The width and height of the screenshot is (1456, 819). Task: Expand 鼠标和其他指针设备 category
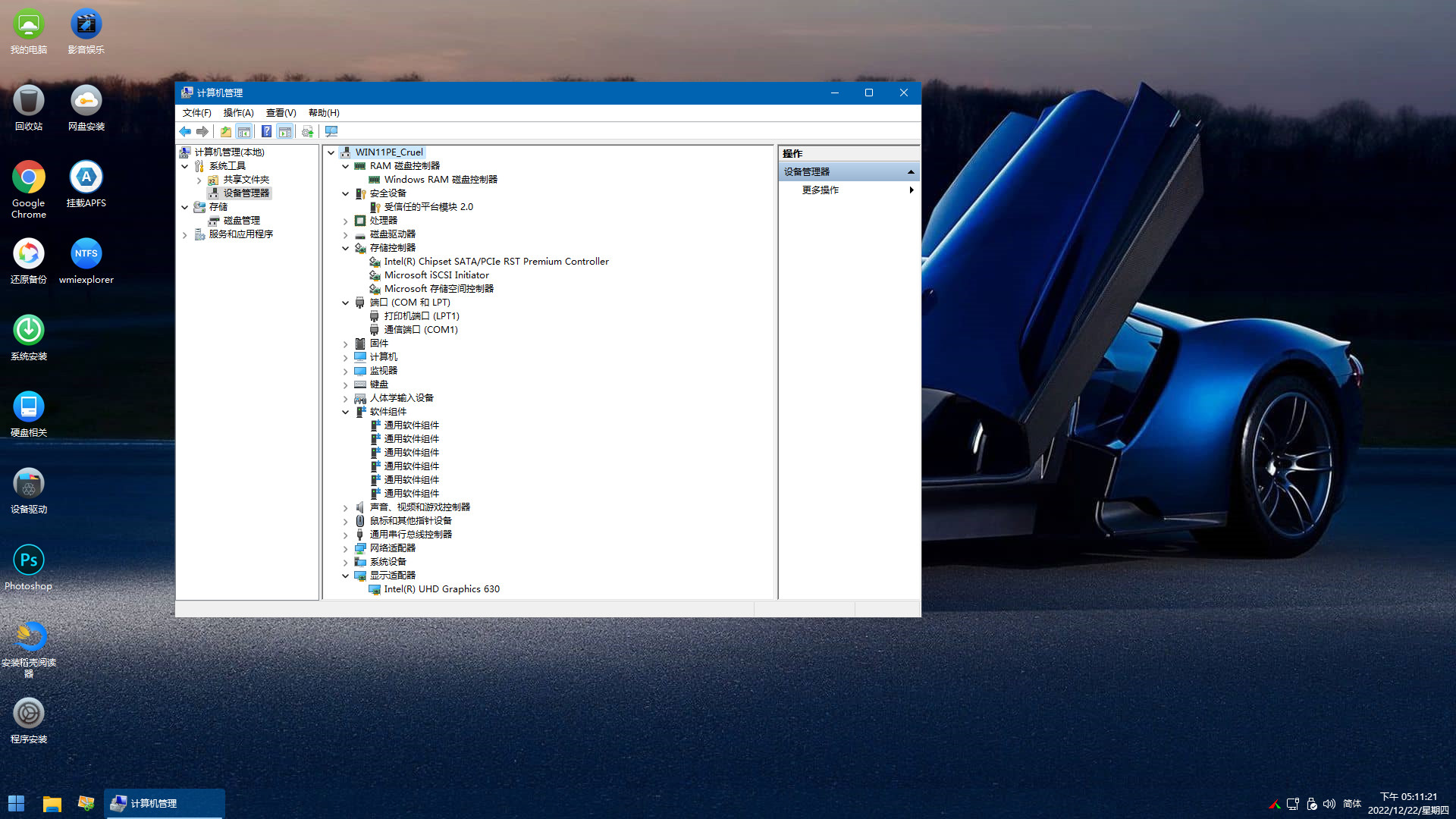tap(346, 521)
